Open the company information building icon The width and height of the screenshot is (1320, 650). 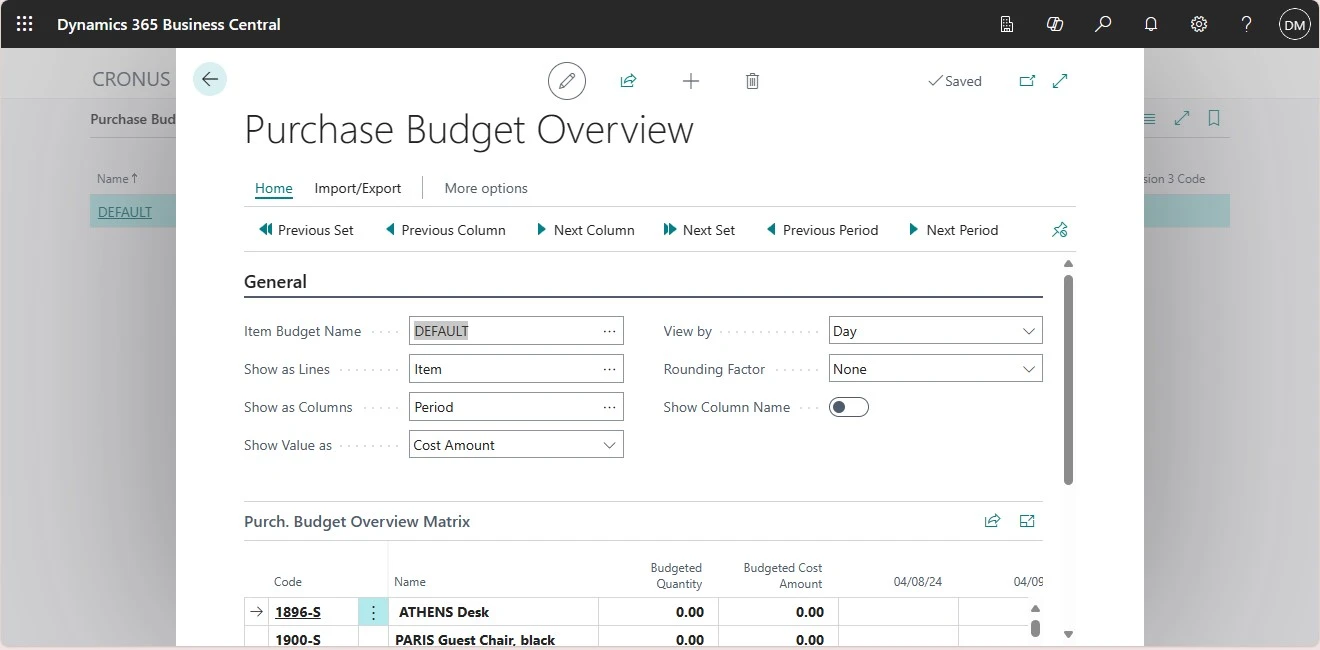coord(1007,24)
